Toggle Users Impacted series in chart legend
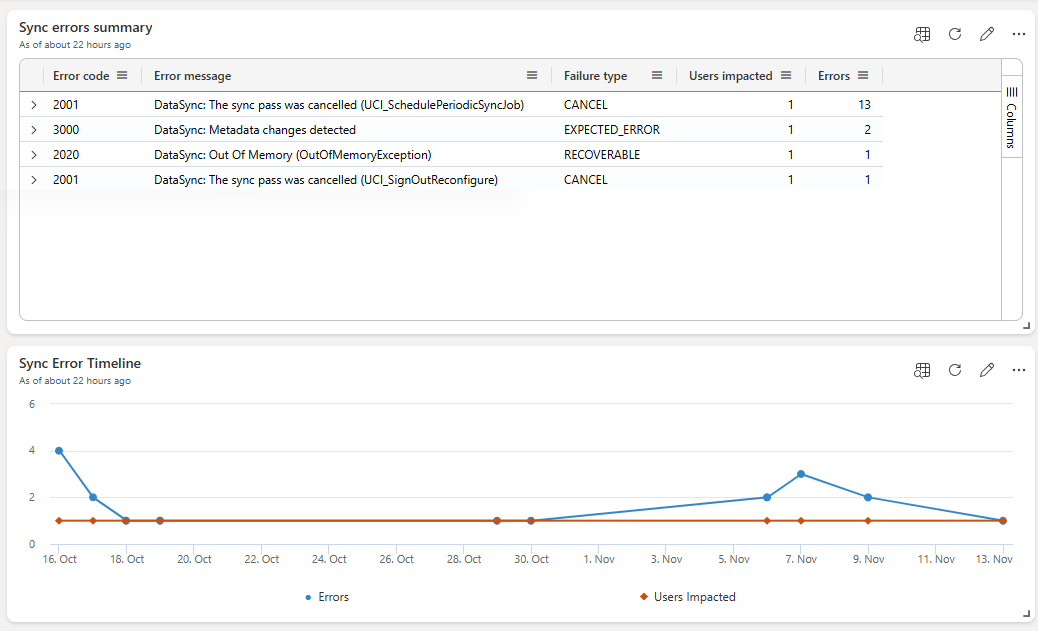The height and width of the screenshot is (631, 1038). pos(688,597)
